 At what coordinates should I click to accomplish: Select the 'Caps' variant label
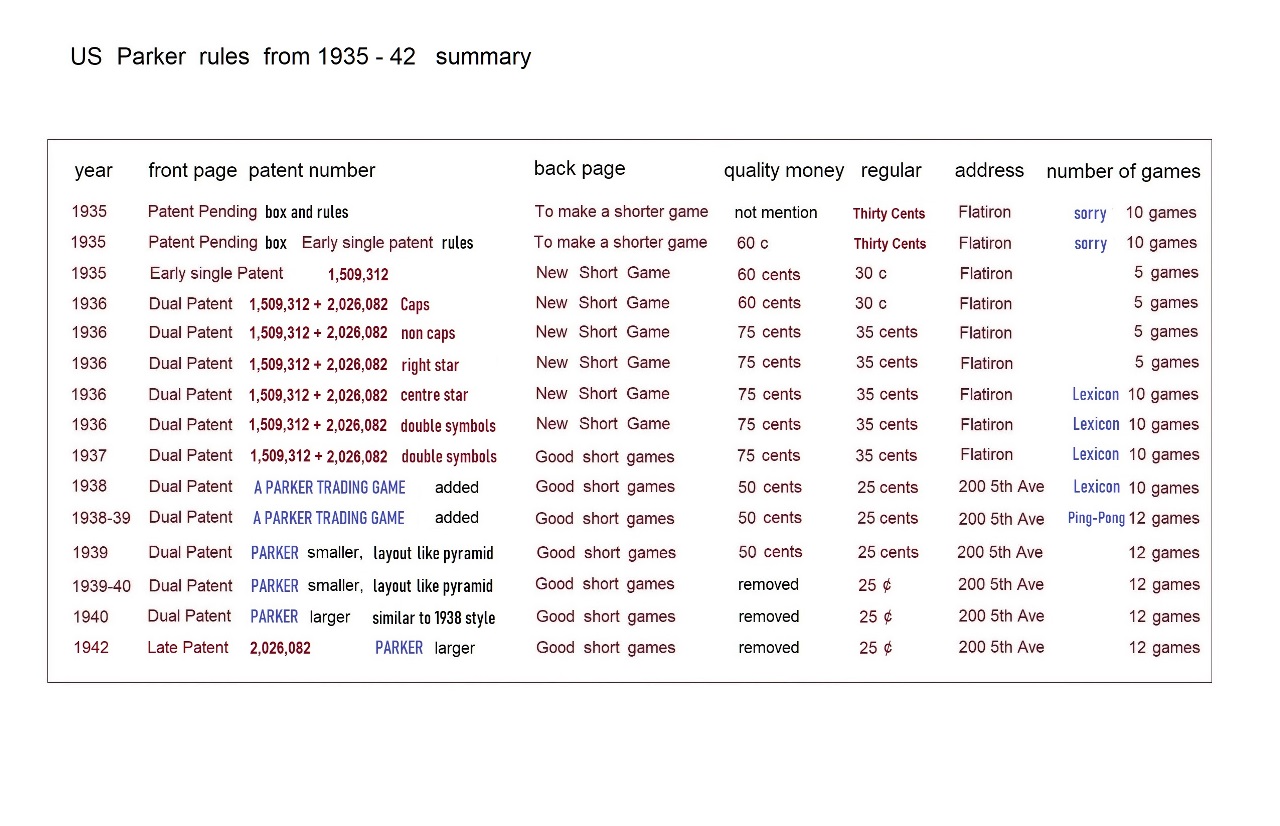tap(415, 305)
